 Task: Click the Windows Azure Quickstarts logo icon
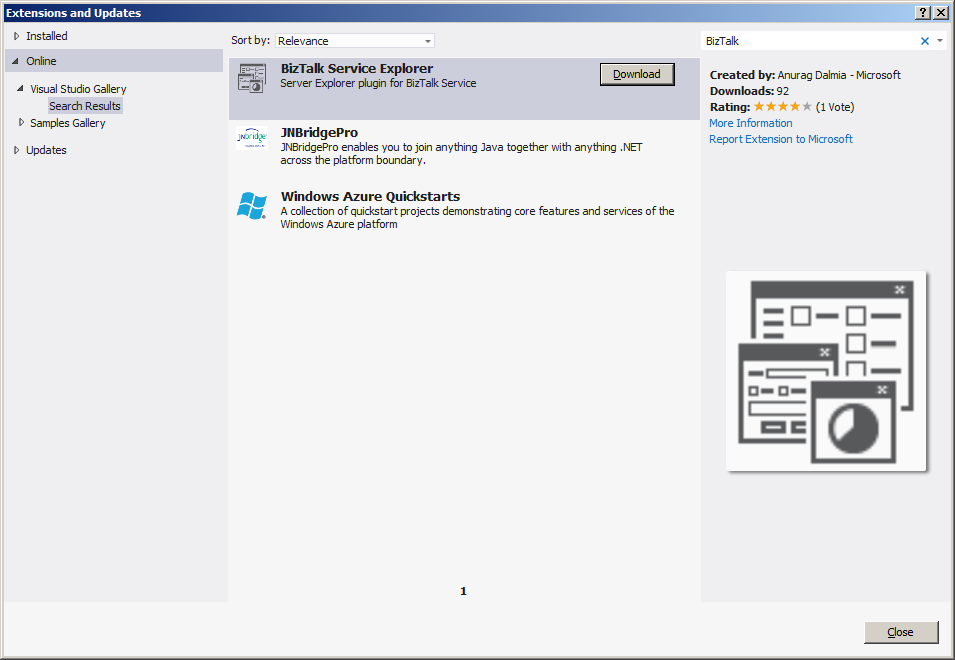(252, 206)
